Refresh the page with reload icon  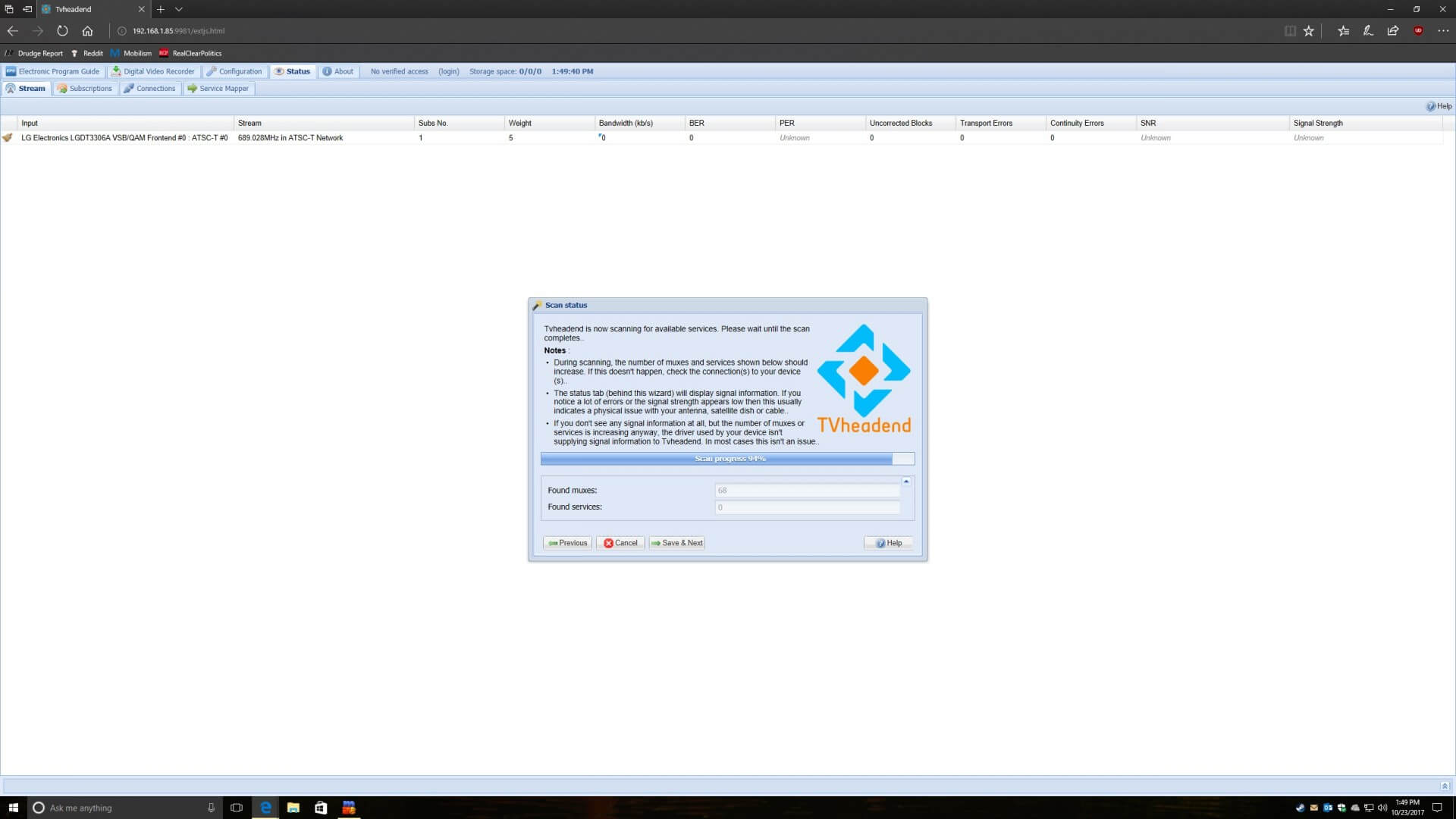(62, 31)
